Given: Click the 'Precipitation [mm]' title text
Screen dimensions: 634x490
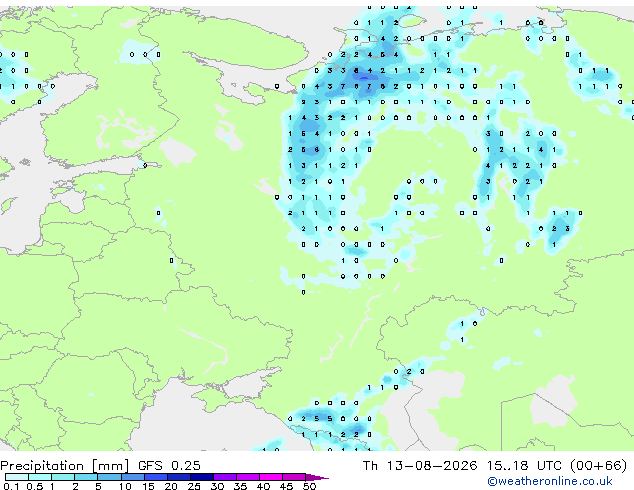Looking at the screenshot, I should click(x=65, y=466).
